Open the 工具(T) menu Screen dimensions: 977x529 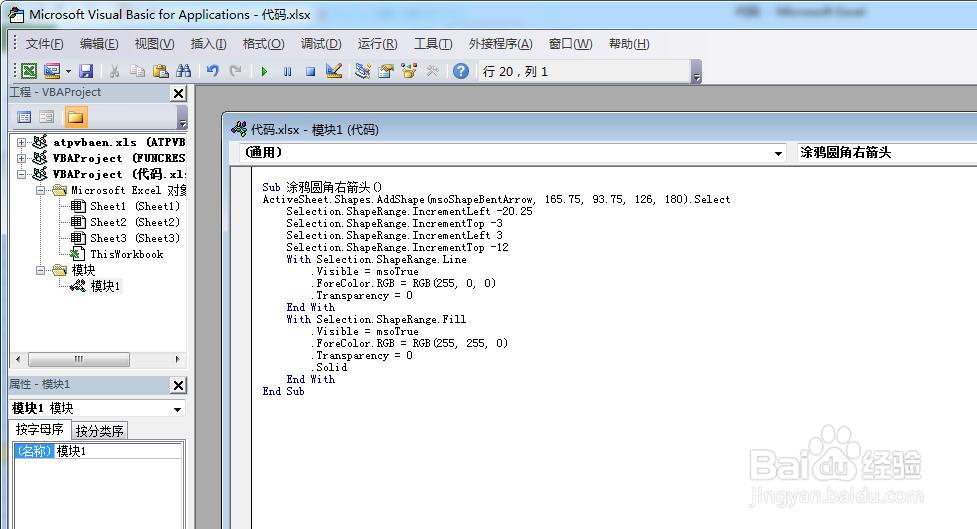pos(433,44)
